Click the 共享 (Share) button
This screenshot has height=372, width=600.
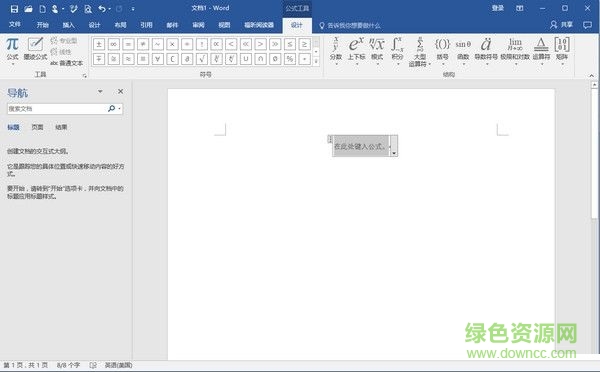click(562, 25)
